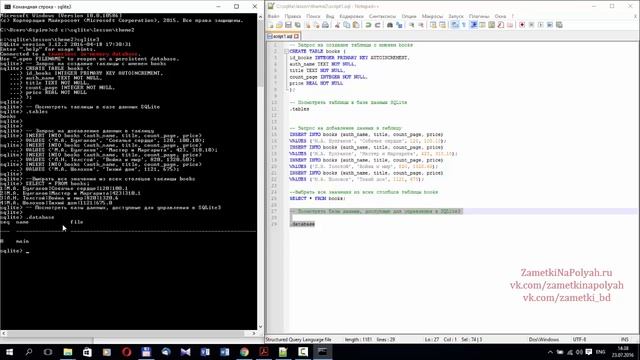Open the Опции menu
This screenshot has height=360, width=640.
pos(409,16)
